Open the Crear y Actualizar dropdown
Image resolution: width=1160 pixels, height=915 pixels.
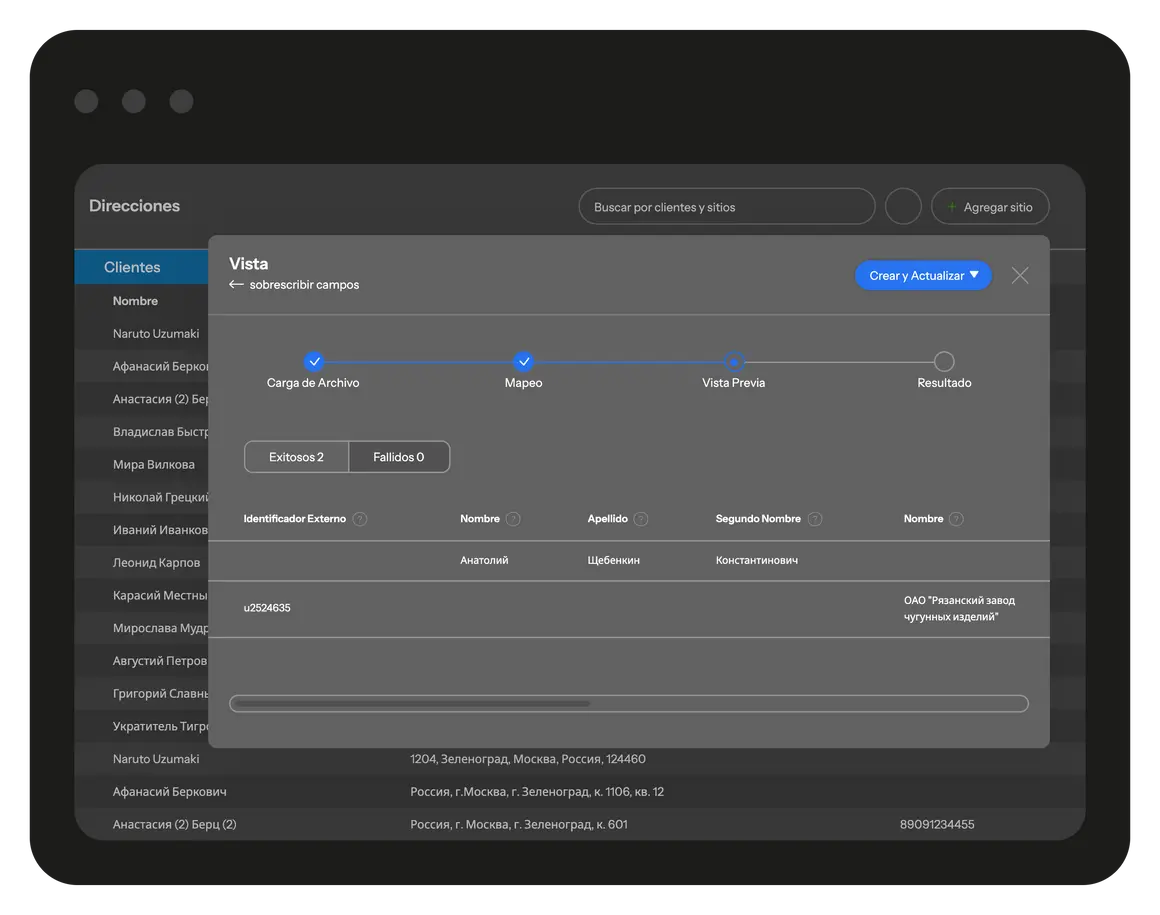[x=923, y=275]
